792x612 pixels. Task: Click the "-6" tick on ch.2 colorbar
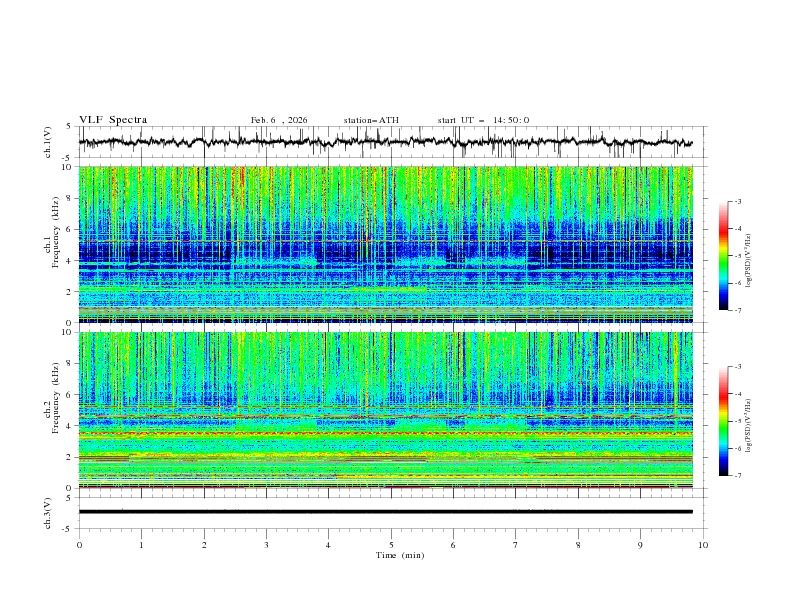[738, 448]
